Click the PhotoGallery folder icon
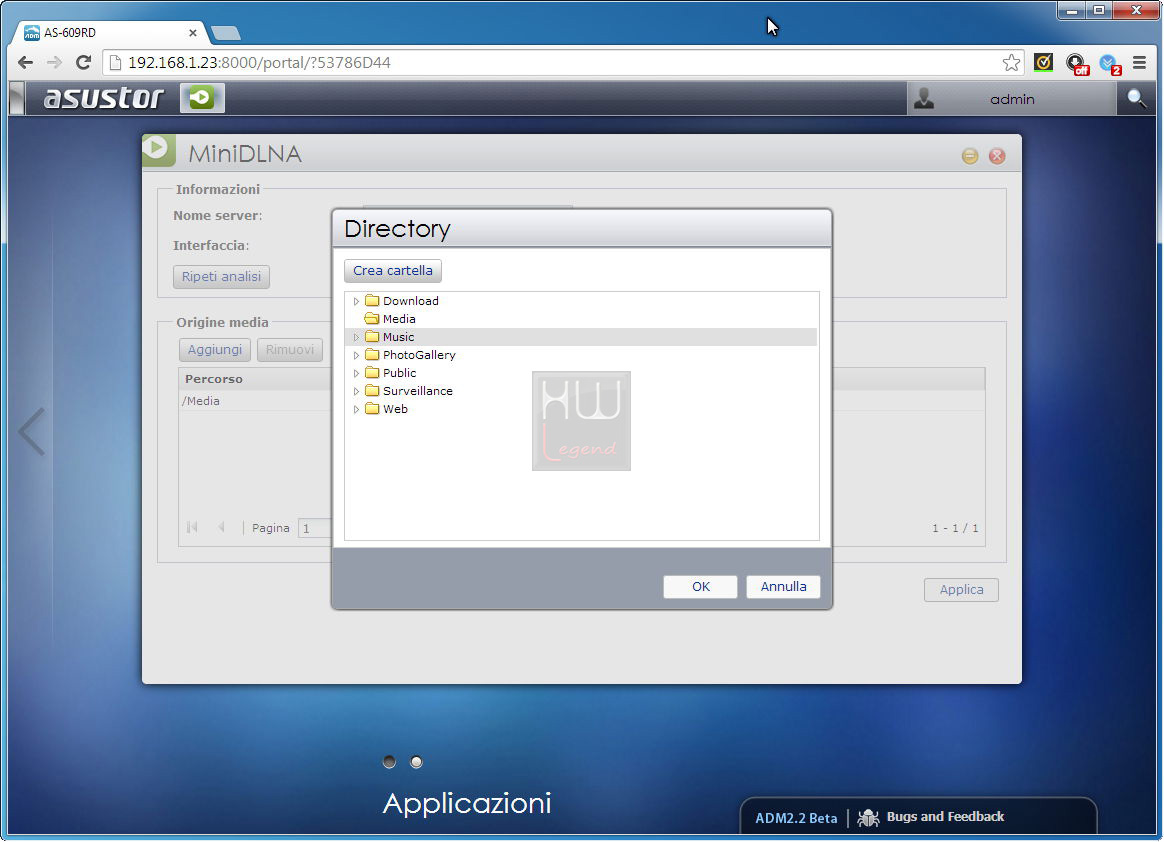 [372, 355]
